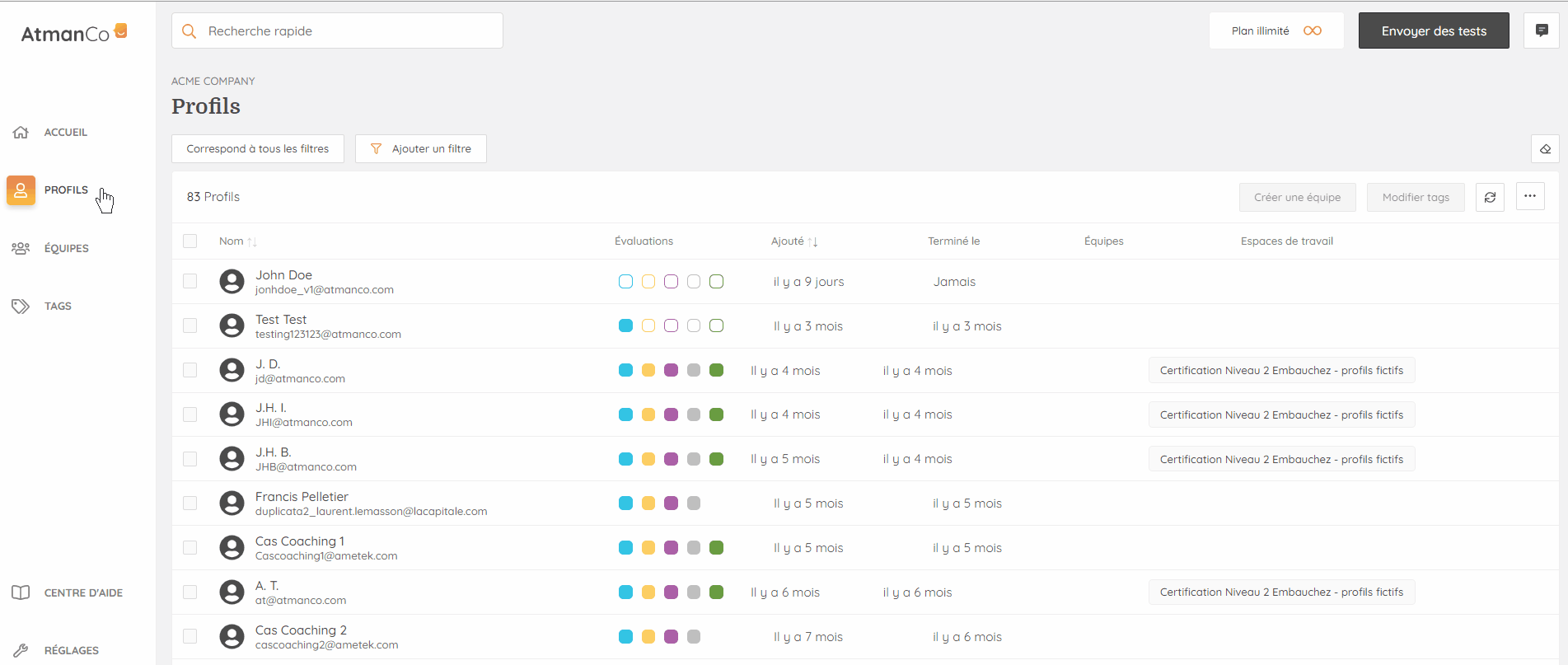Click the '83 Profils' count text
1568x665 pixels.
(213, 196)
